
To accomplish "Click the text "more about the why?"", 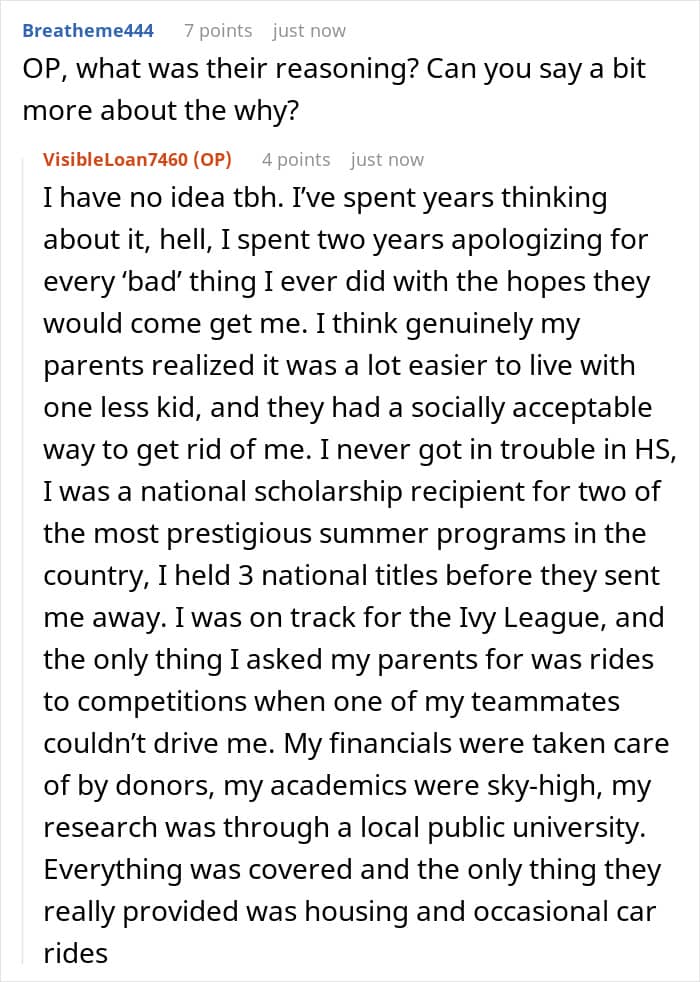I will [x=160, y=109].
